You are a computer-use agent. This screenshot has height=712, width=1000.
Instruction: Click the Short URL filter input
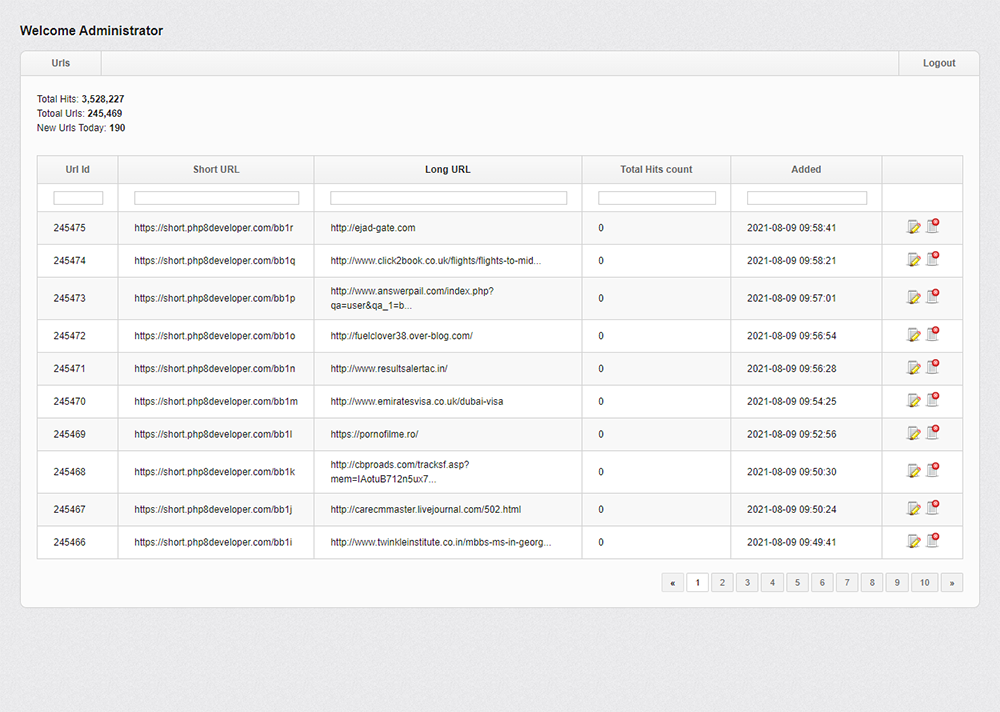click(x=216, y=198)
